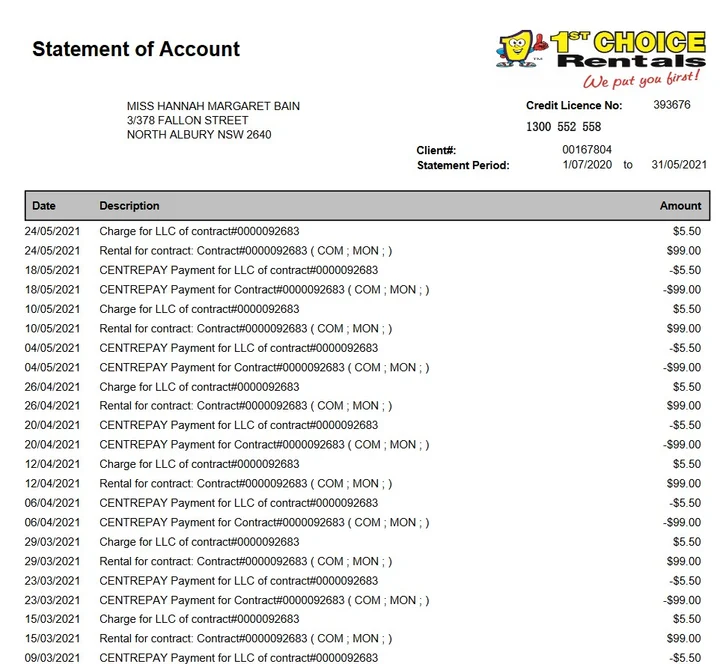Click the Credit Licence No label
The image size is (720, 664).
pos(574,106)
